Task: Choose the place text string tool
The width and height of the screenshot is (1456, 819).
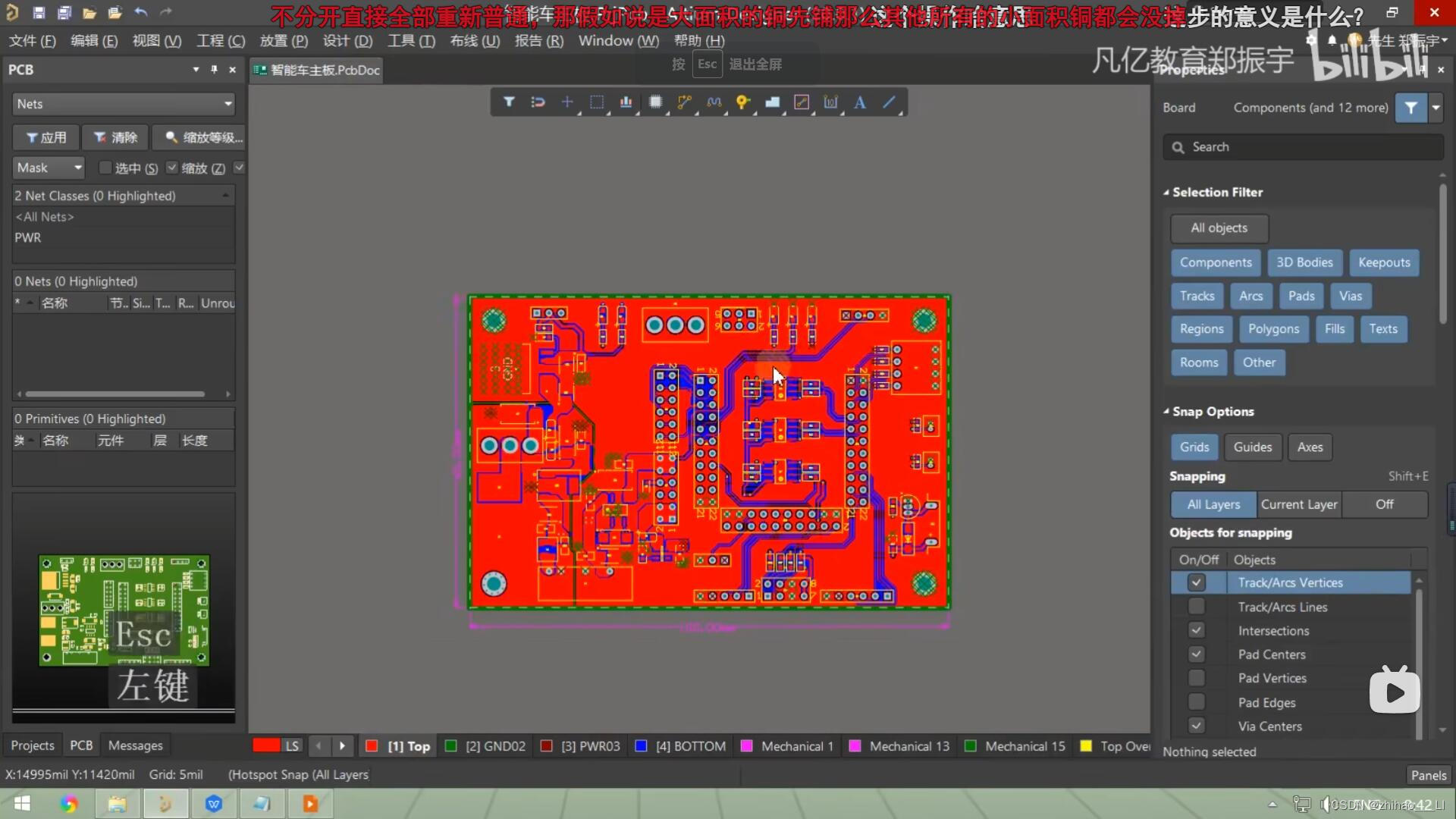Action: (858, 102)
